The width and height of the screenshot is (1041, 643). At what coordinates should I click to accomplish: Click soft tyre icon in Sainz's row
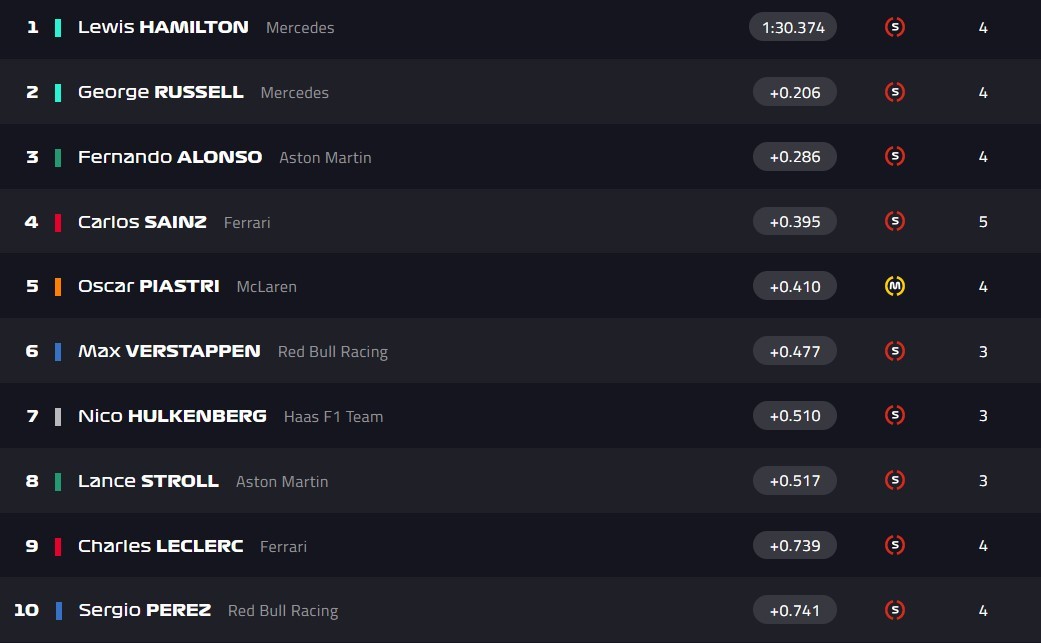tap(895, 221)
